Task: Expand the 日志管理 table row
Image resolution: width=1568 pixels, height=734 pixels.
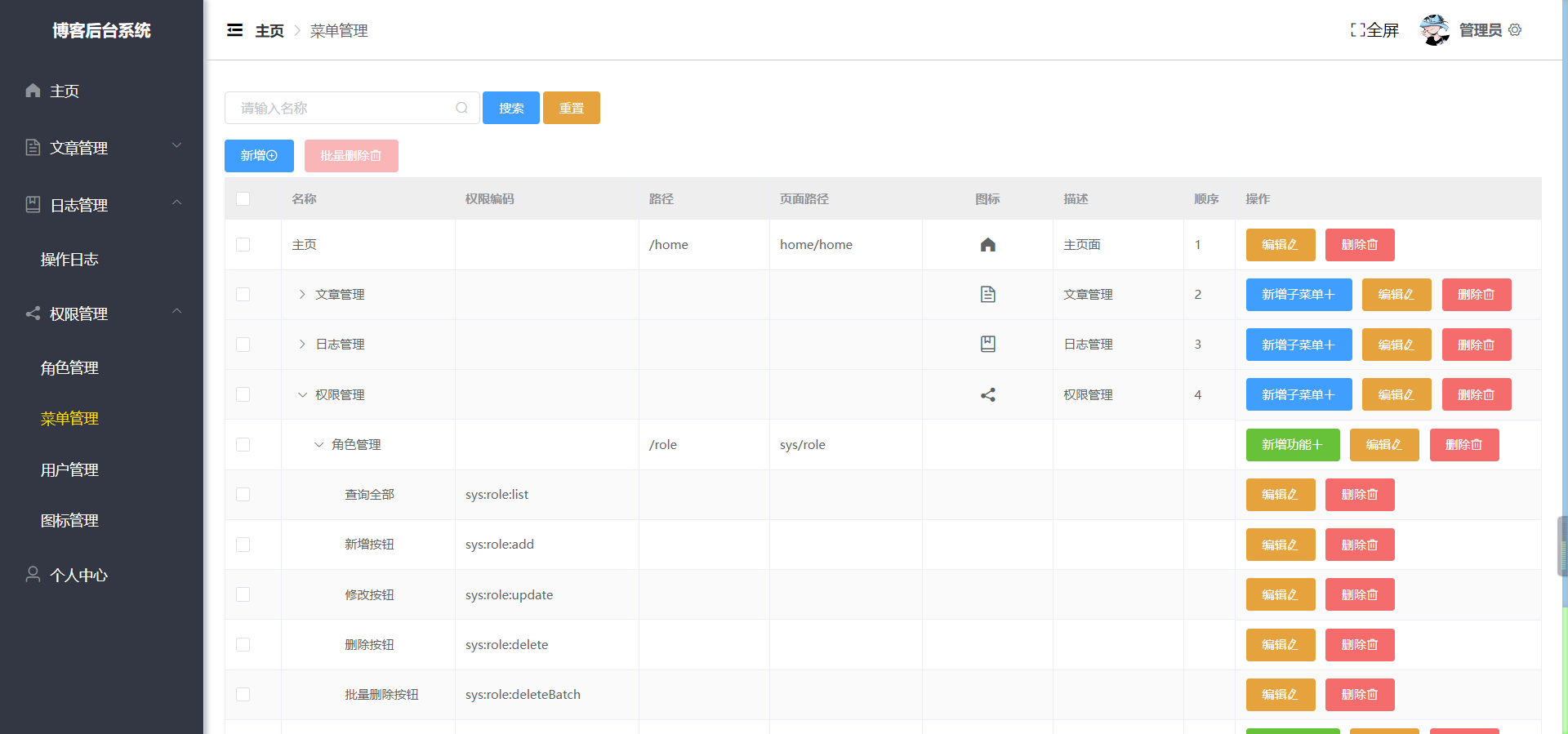Action: point(302,345)
